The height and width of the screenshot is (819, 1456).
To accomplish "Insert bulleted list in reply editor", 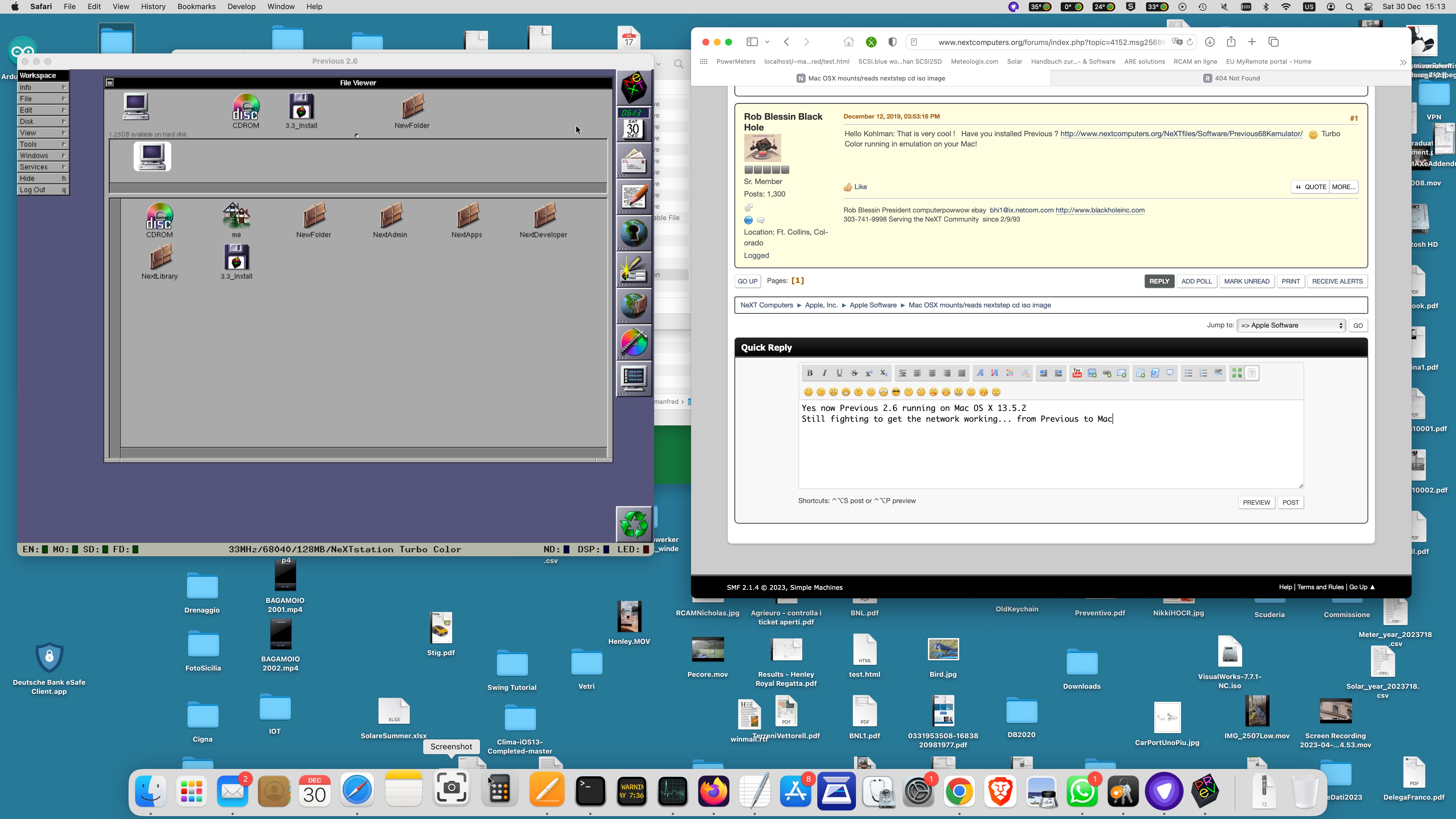I will [x=1188, y=373].
